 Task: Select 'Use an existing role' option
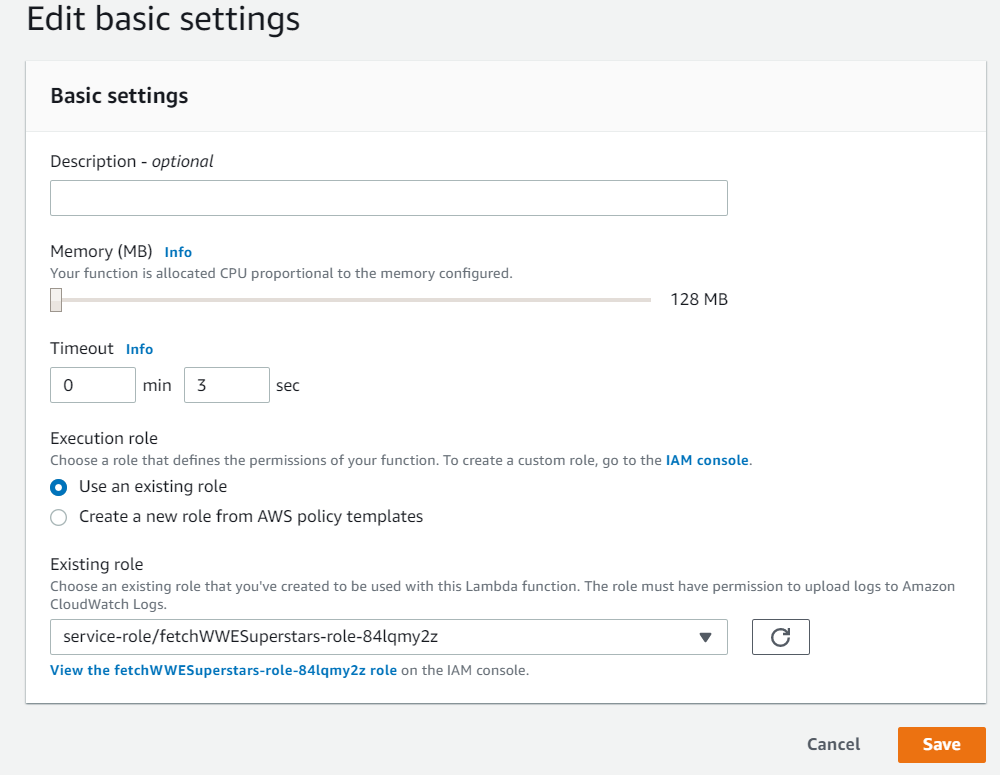click(58, 487)
